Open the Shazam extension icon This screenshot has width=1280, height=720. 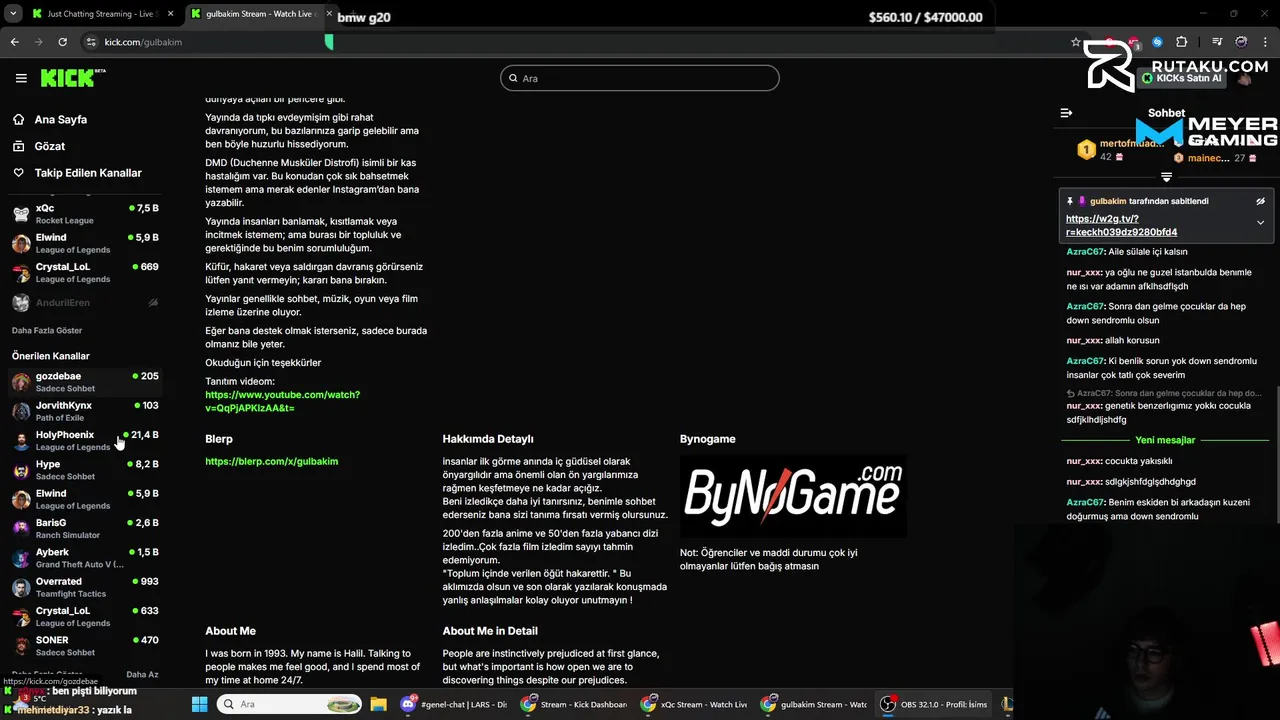(x=1157, y=42)
